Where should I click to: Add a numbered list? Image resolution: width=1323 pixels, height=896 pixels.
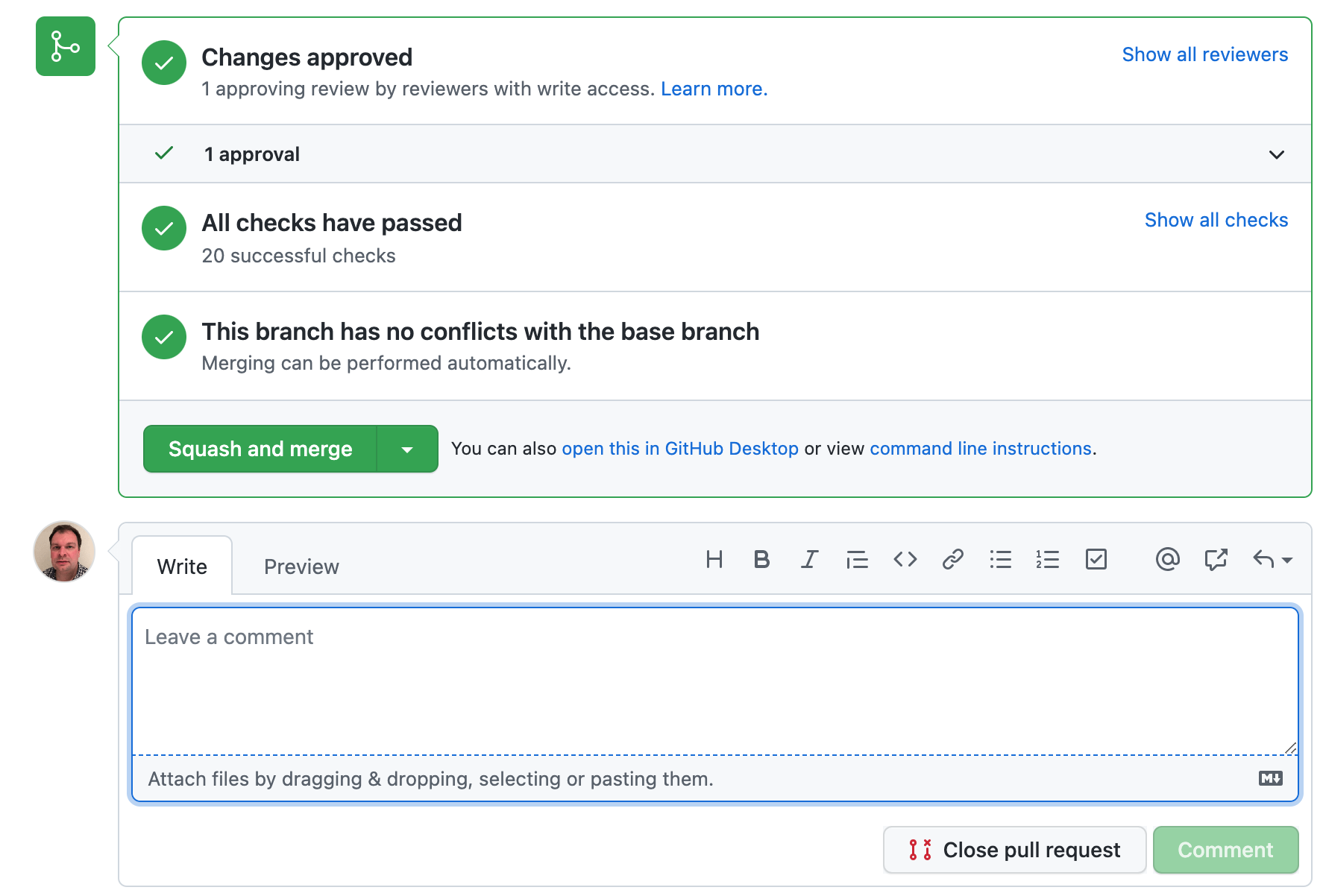(x=1048, y=559)
